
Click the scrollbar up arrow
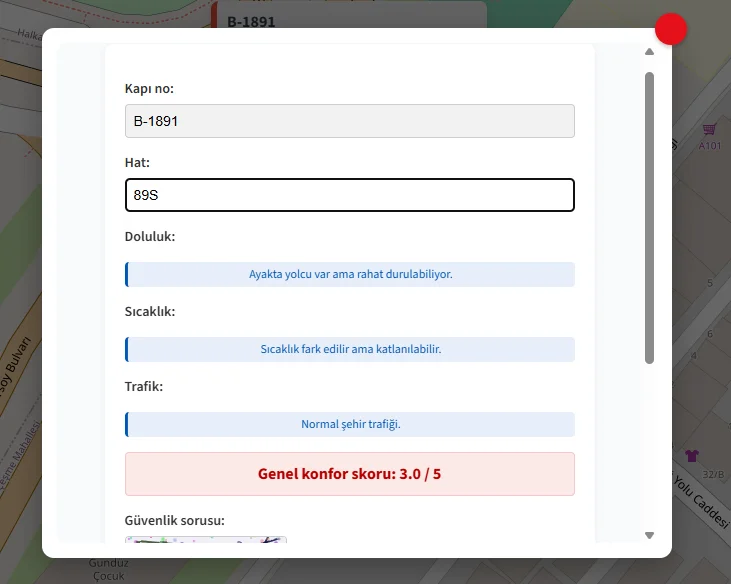point(650,52)
